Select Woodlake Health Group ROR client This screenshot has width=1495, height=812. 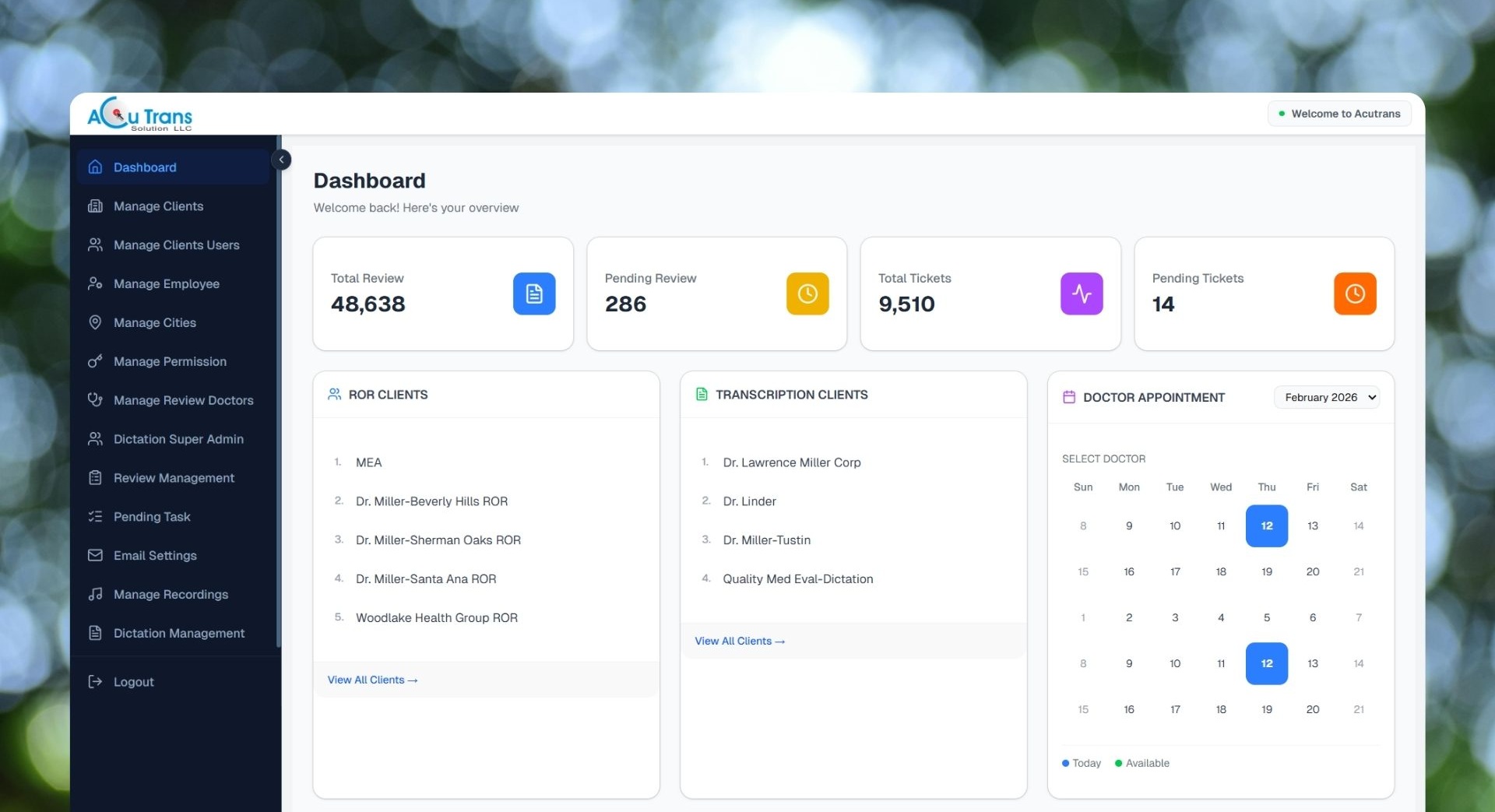click(437, 617)
